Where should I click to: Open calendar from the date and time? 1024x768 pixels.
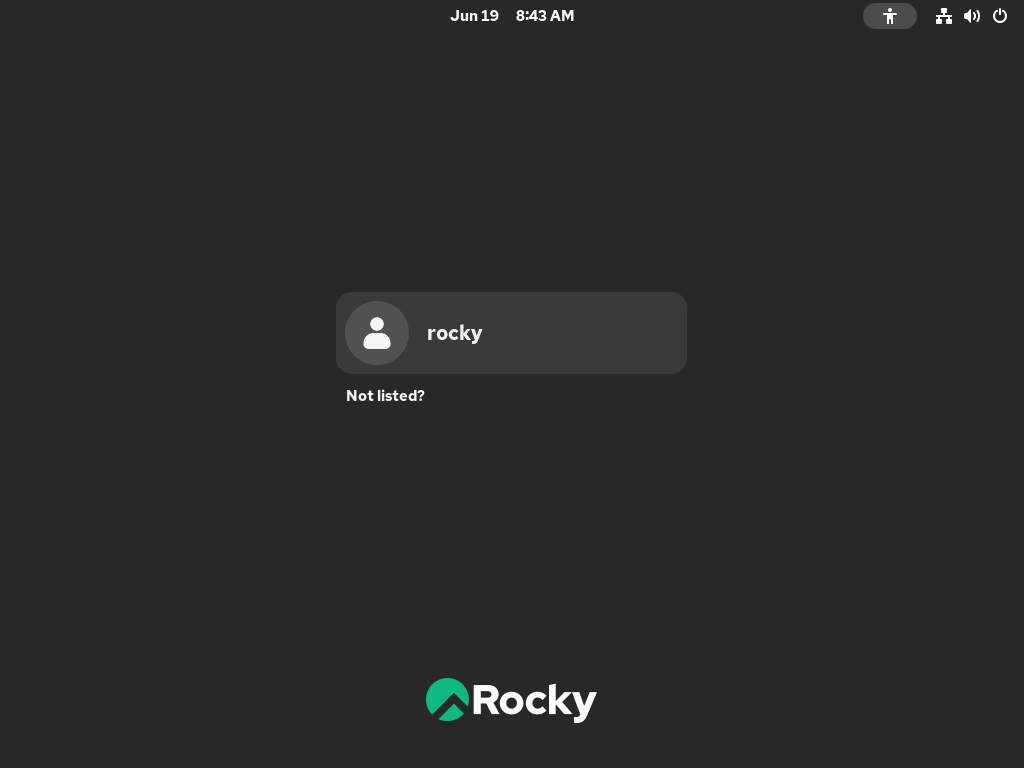click(512, 16)
